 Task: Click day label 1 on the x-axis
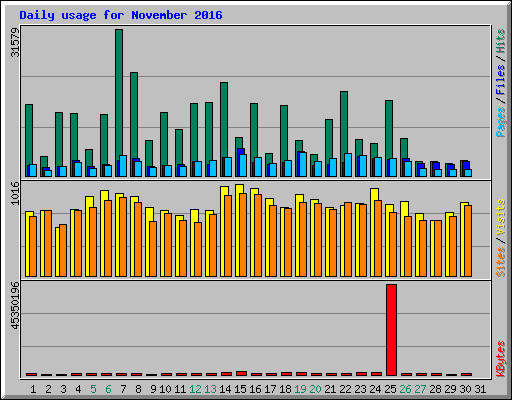pyautogui.click(x=33, y=389)
